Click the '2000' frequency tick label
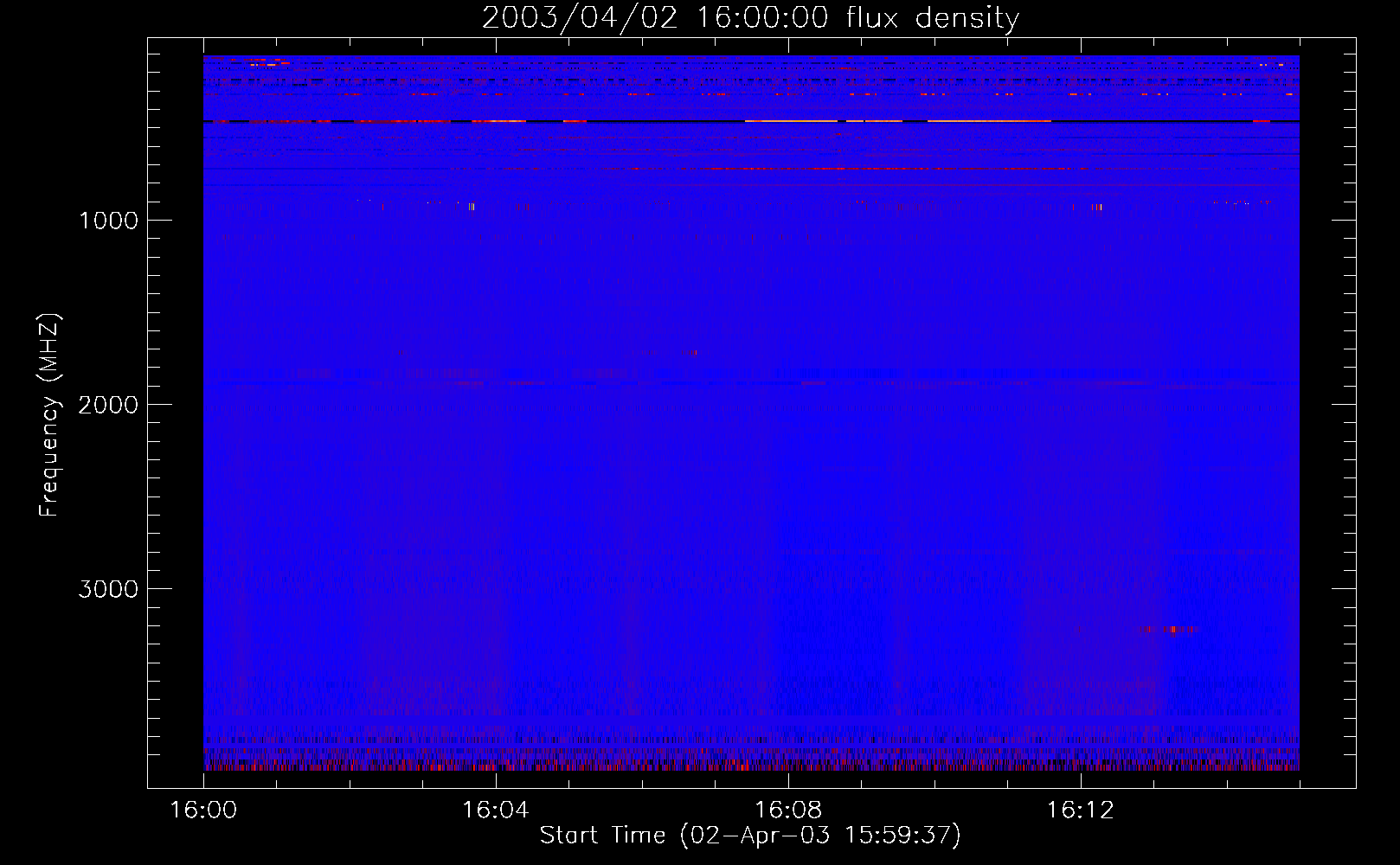The height and width of the screenshot is (865, 1400). click(108, 405)
